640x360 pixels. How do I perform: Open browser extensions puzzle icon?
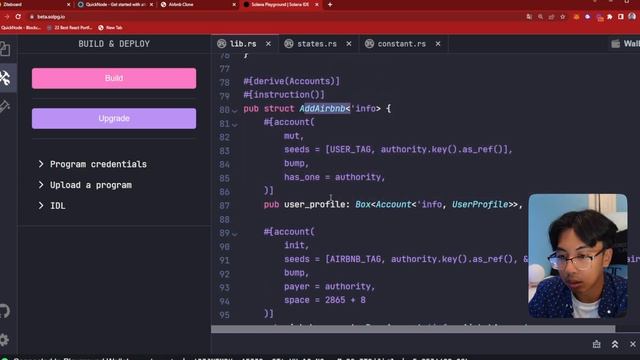click(x=610, y=17)
